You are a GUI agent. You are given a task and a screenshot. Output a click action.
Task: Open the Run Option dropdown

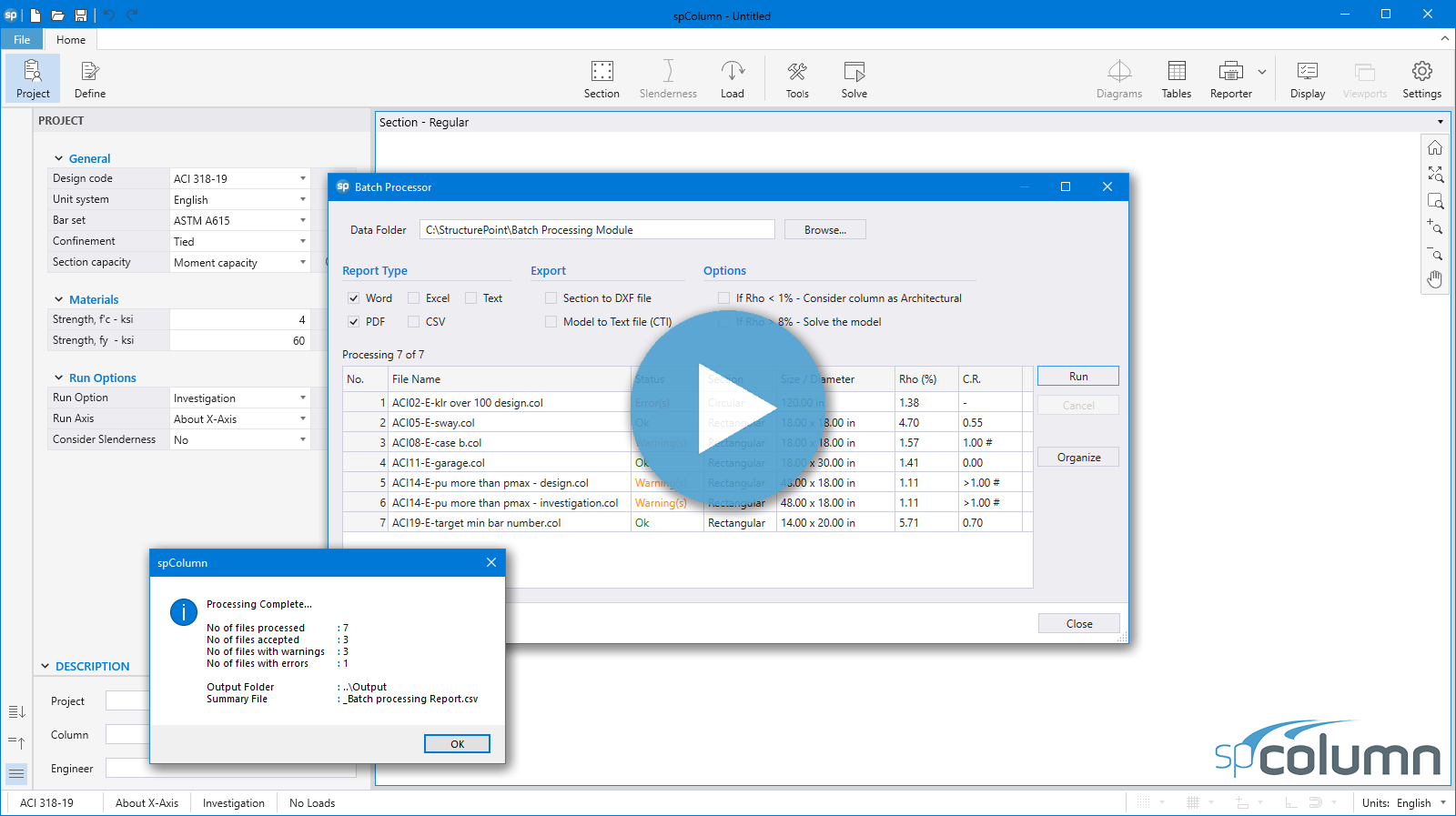point(240,398)
